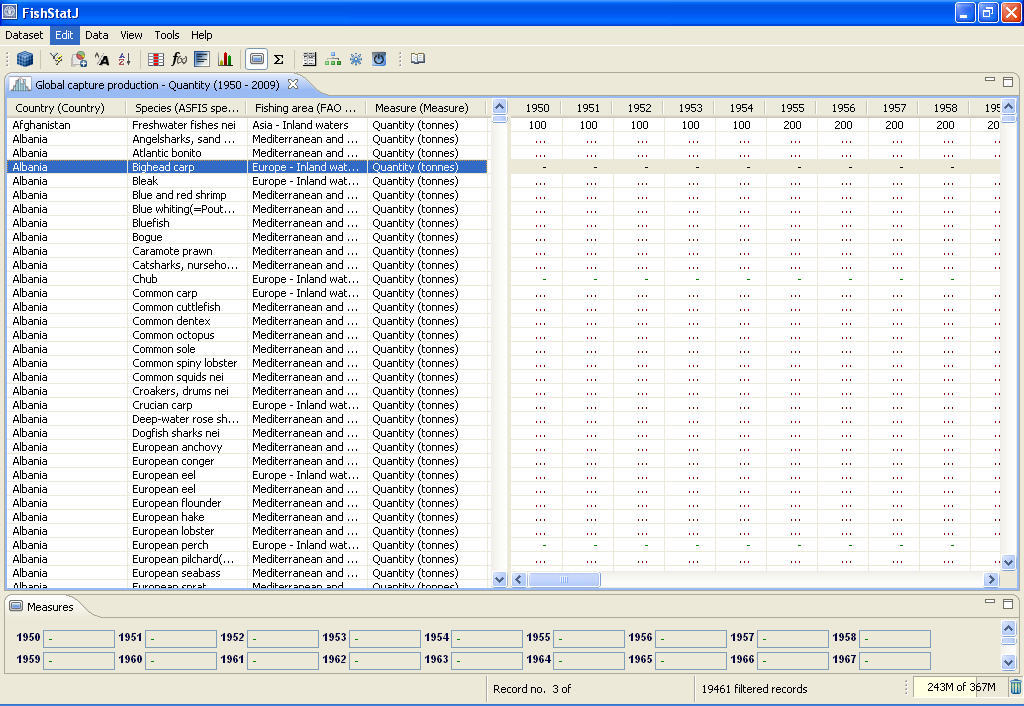This screenshot has height=706, width=1024.
Task: Click the red table display icon
Action: pos(154,58)
